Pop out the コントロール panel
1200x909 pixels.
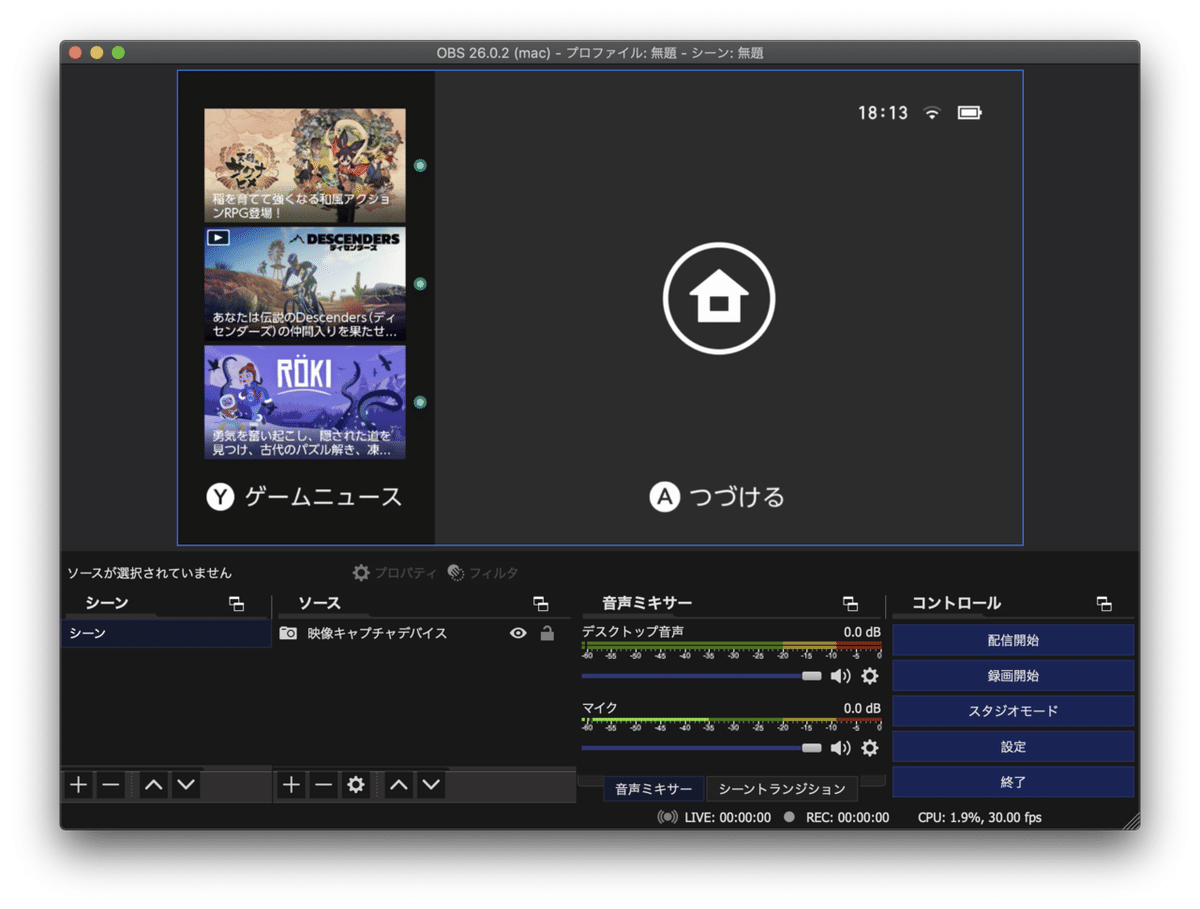click(1104, 603)
